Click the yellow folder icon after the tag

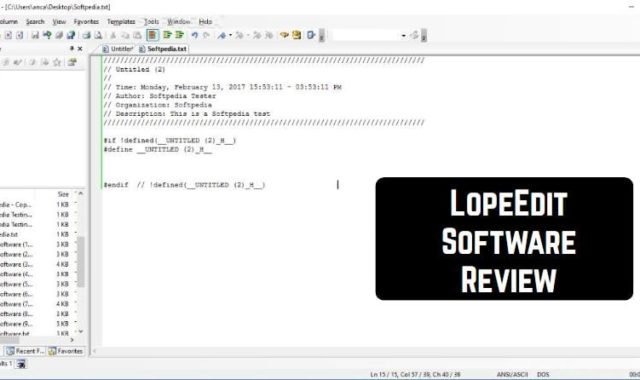pos(297,36)
